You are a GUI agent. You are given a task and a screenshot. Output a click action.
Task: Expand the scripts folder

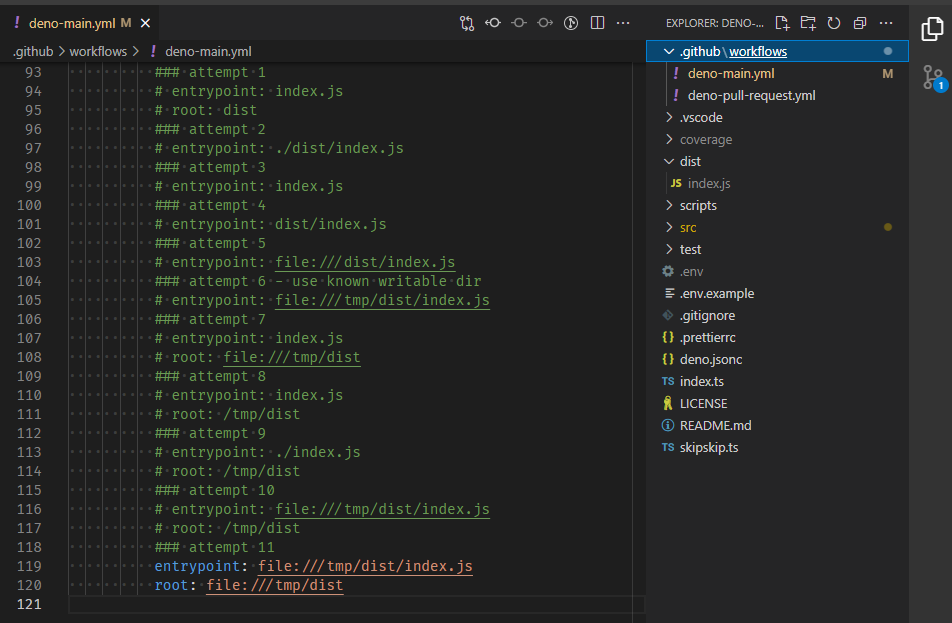(777, 205)
